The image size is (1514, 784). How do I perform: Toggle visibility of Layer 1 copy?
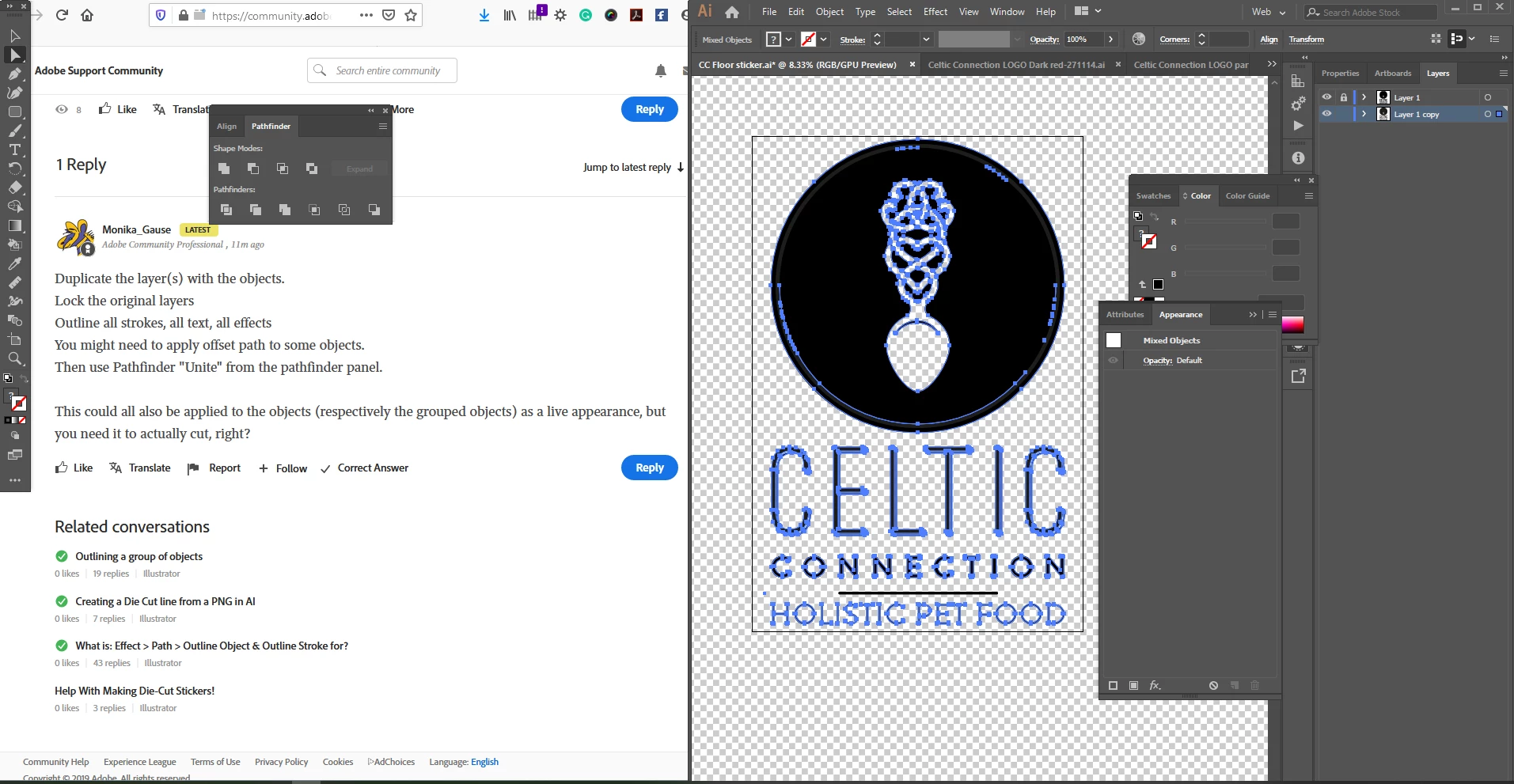1327,114
